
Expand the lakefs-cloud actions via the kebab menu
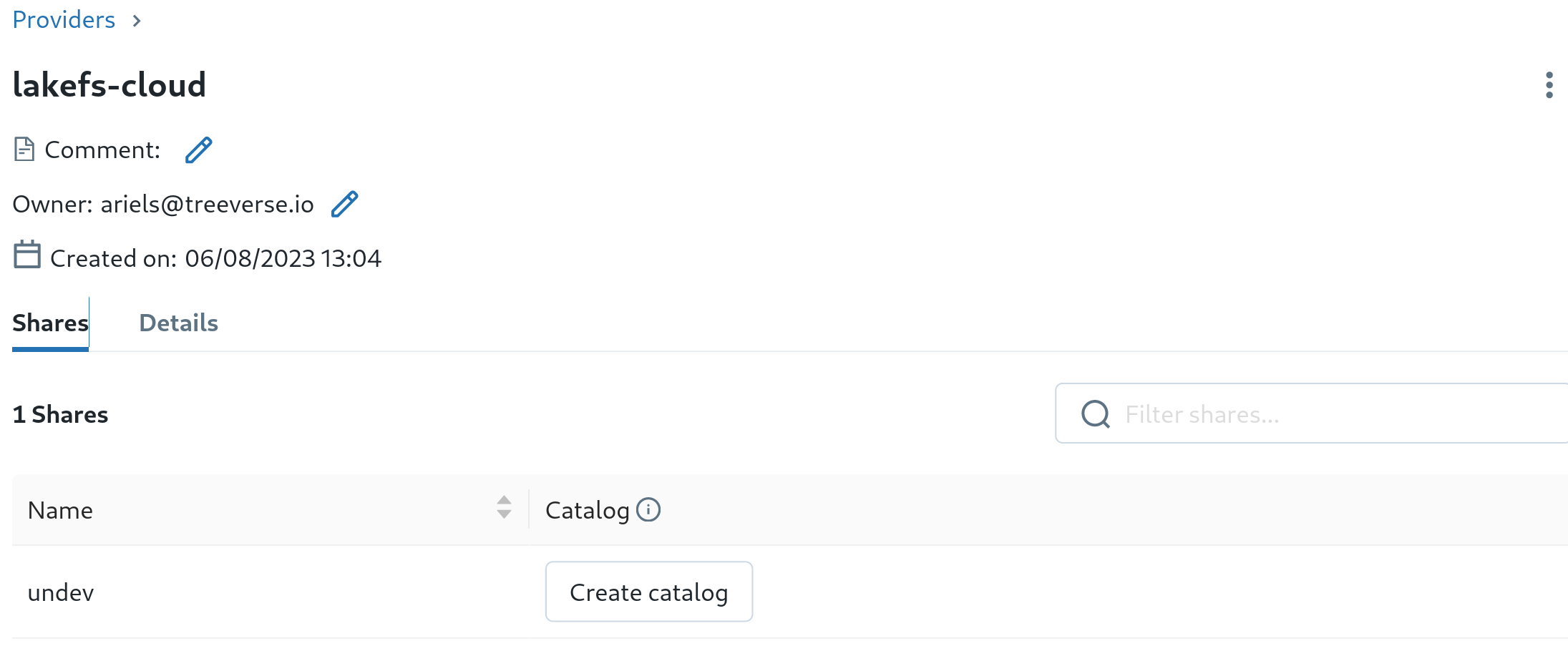tap(1549, 84)
